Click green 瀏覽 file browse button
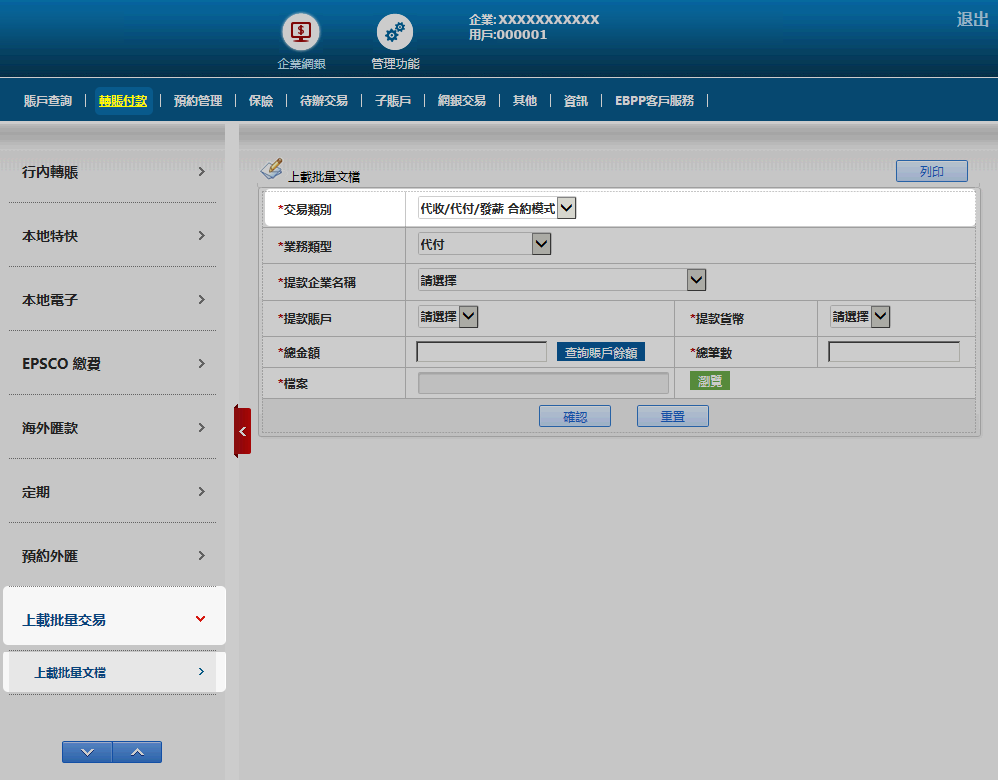998x780 pixels. click(710, 381)
